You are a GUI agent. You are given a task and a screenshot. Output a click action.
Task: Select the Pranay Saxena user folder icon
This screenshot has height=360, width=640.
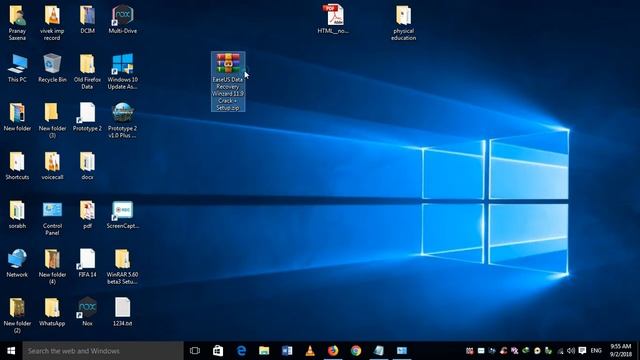[x=17, y=22]
